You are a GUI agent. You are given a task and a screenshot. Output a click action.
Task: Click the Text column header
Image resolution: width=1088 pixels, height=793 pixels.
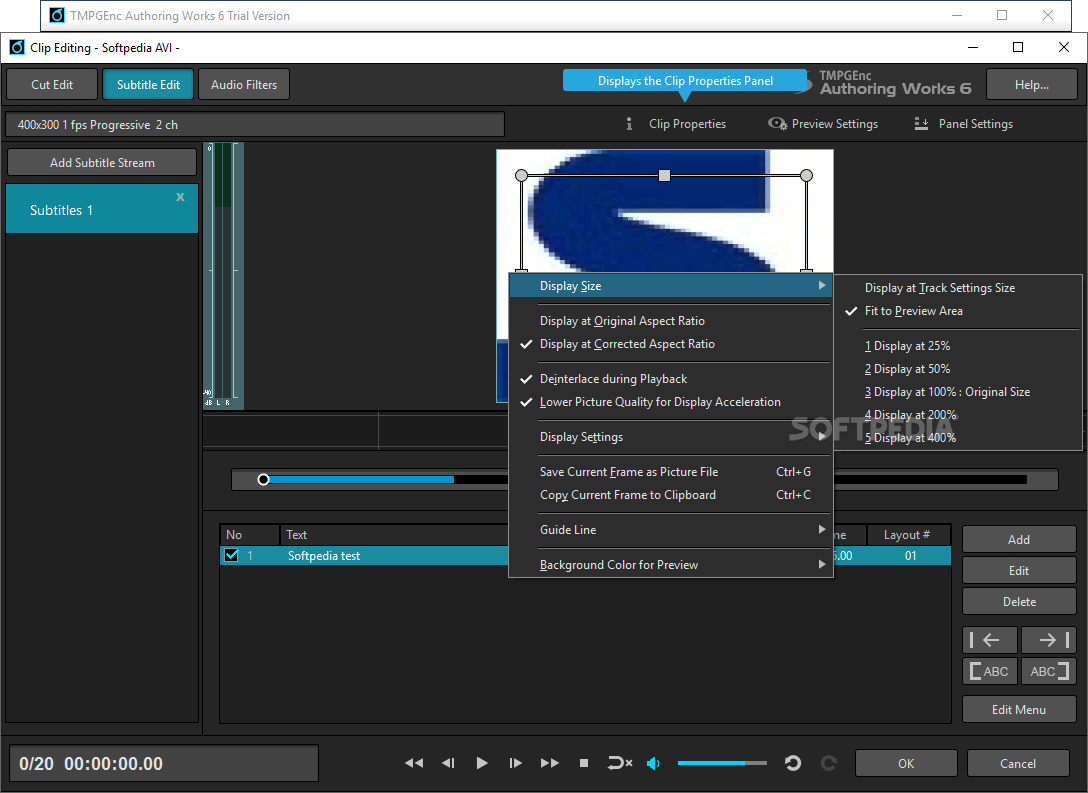[395, 535]
